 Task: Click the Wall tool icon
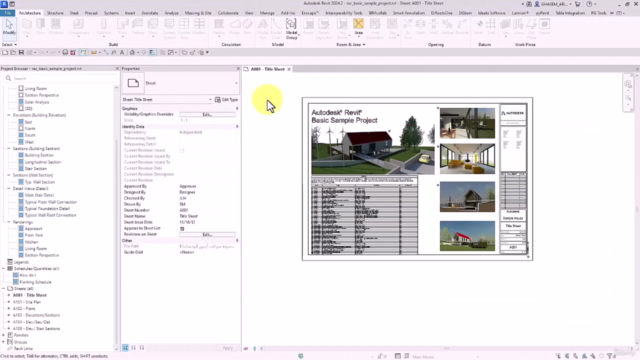(27, 25)
